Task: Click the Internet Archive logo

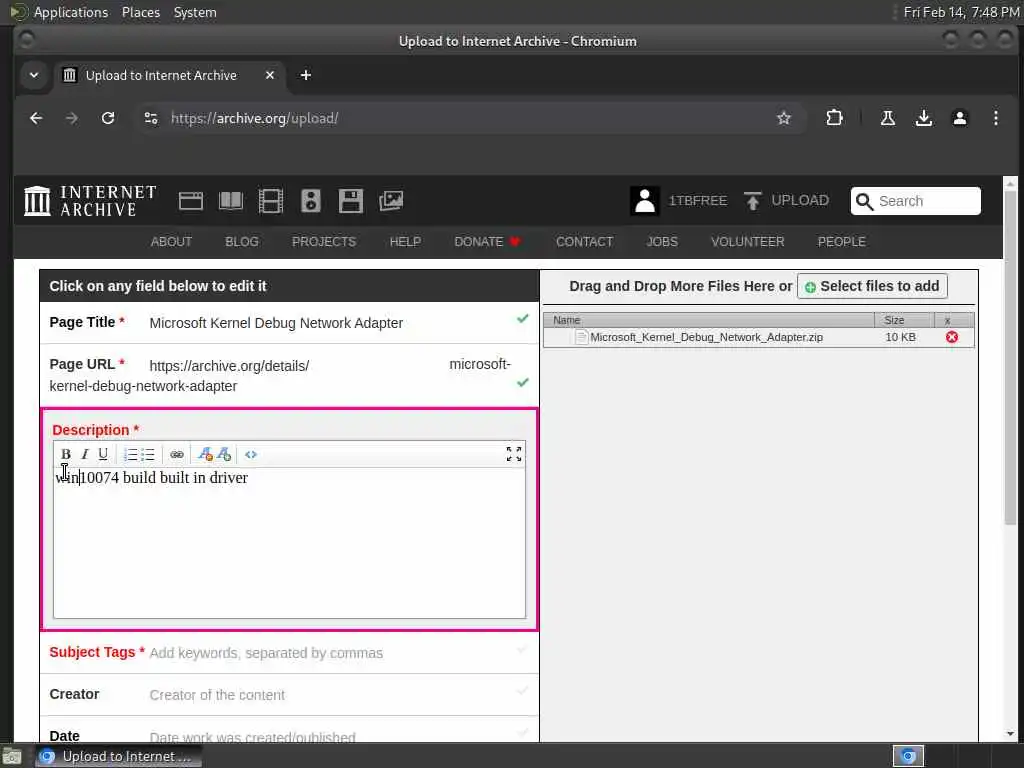Action: (x=90, y=200)
